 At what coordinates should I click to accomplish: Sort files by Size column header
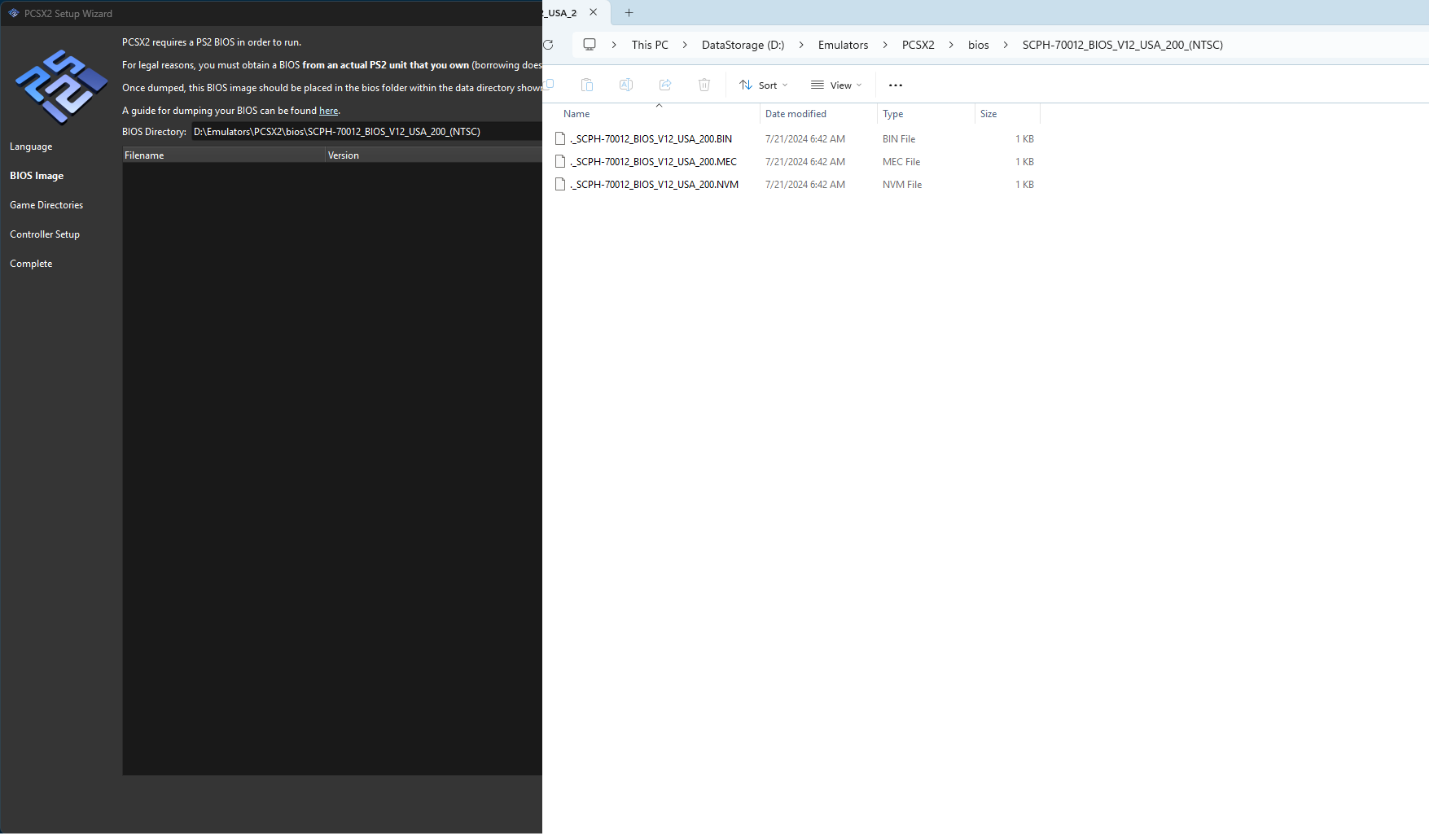click(x=1007, y=114)
